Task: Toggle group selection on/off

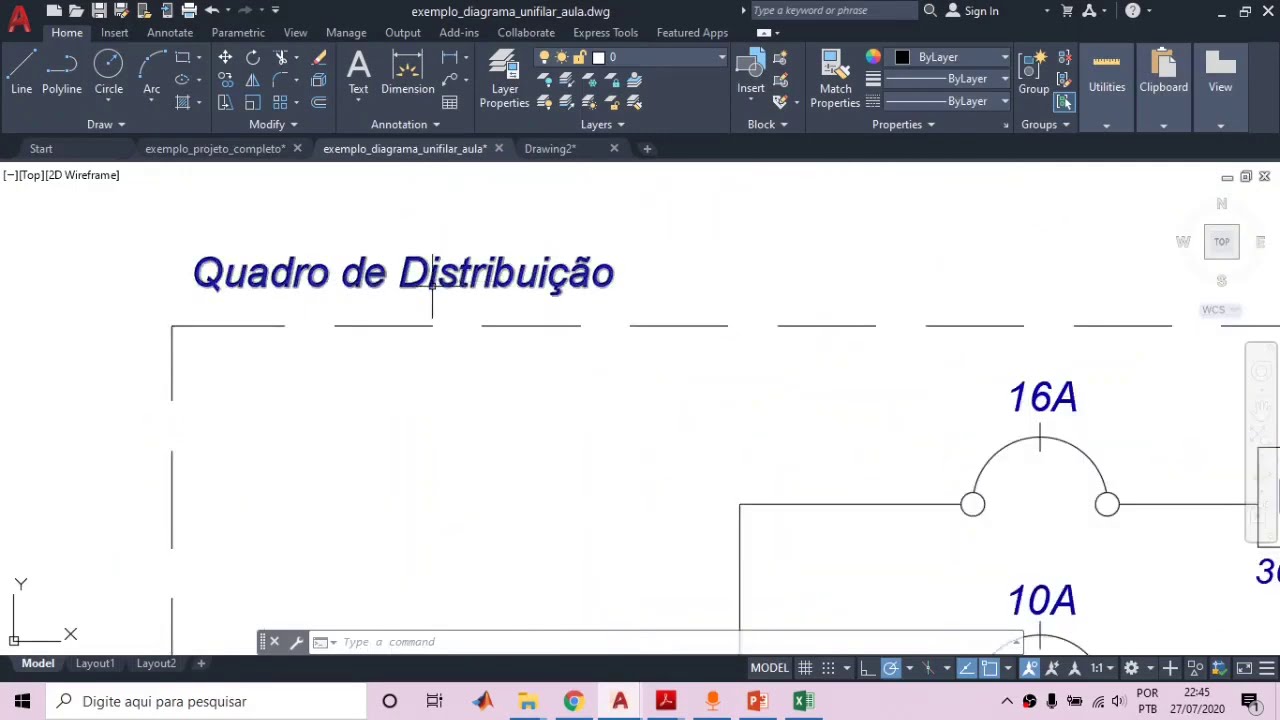Action: point(1065,102)
